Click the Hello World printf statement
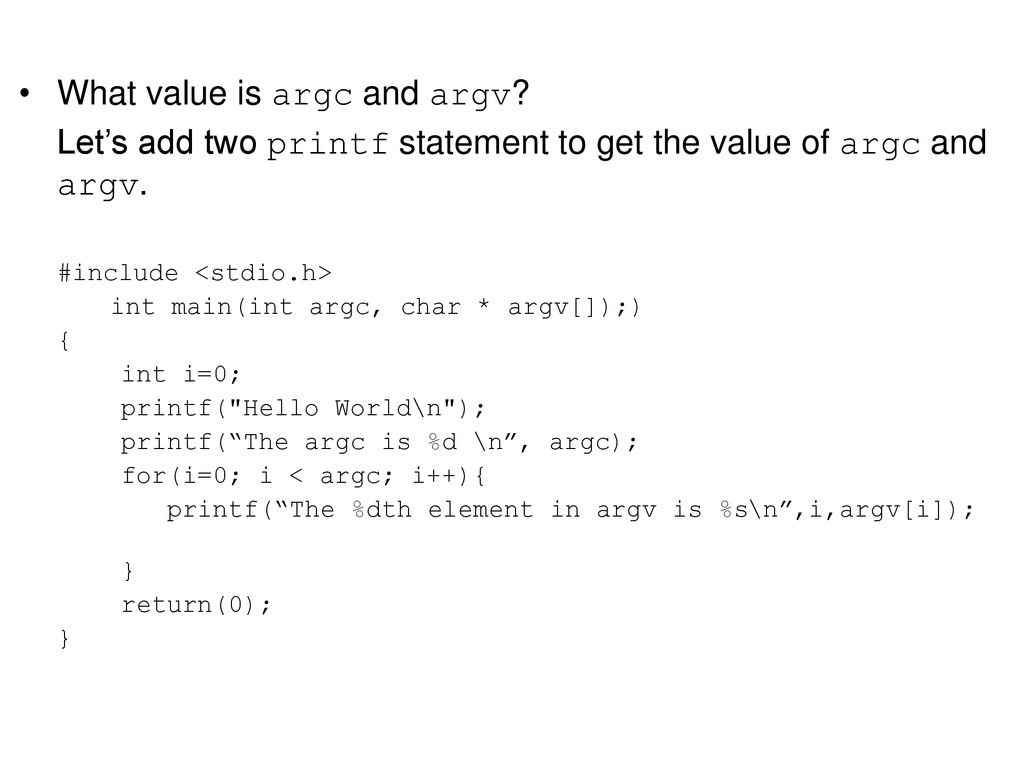 (303, 409)
